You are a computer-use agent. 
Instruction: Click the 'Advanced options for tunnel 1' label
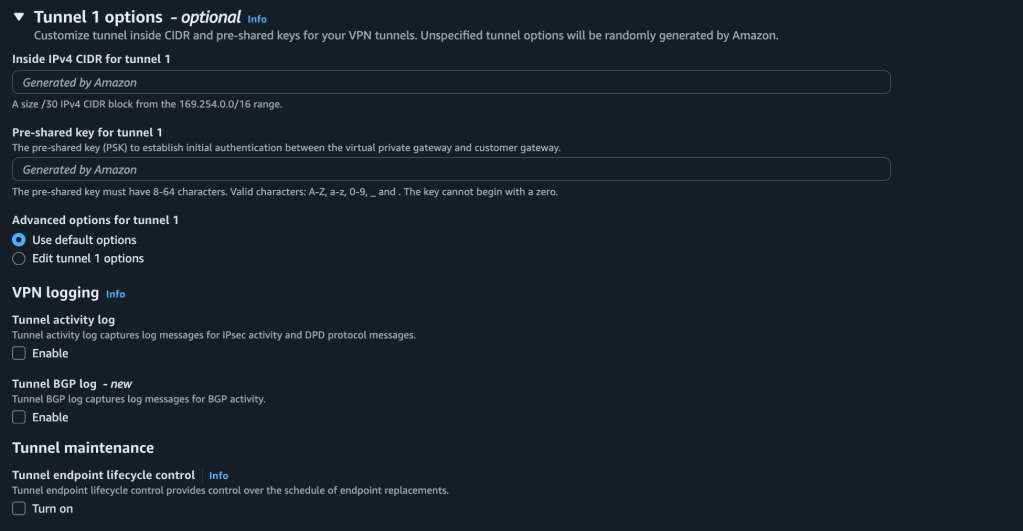(95, 220)
